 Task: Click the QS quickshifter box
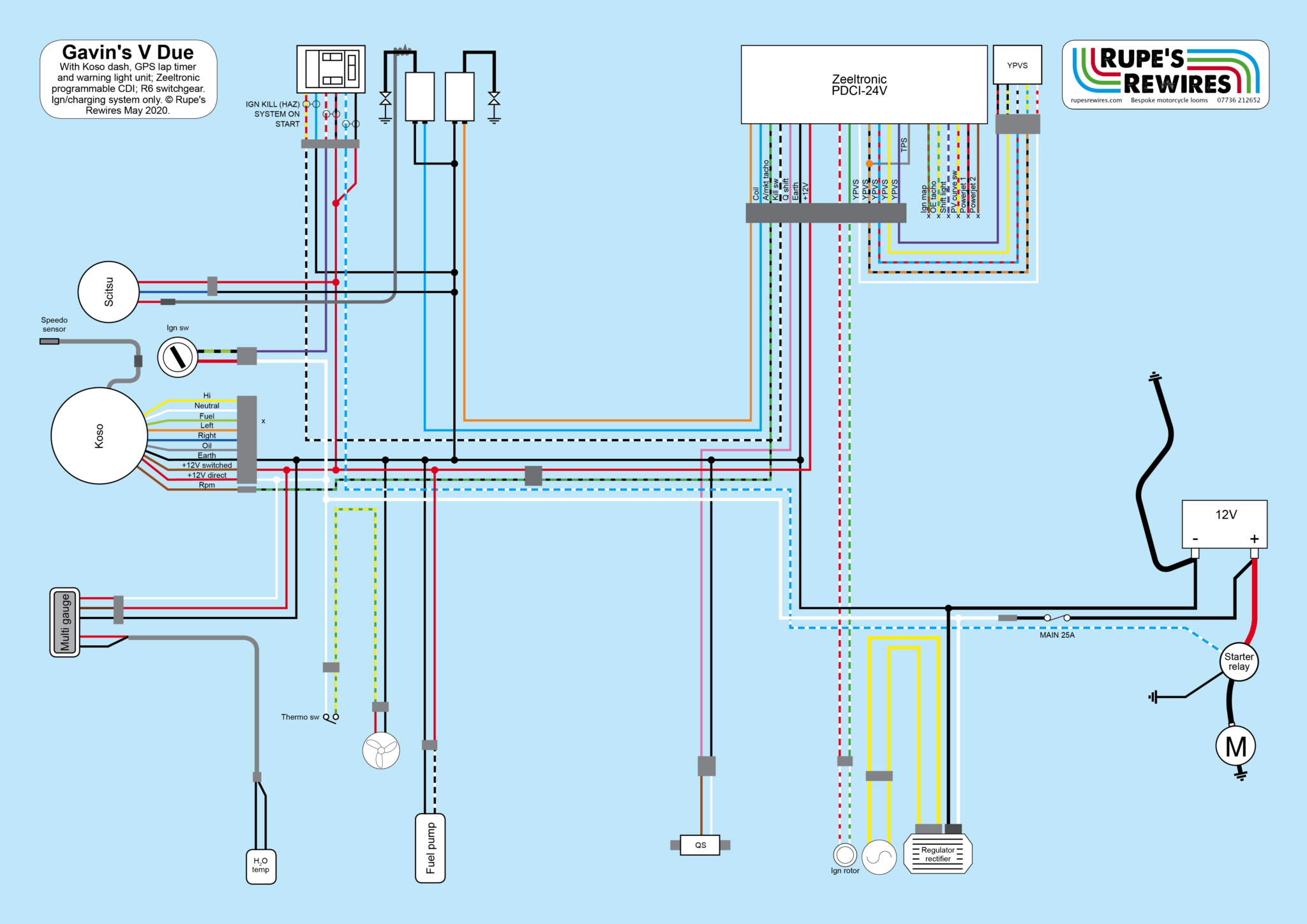coord(700,845)
